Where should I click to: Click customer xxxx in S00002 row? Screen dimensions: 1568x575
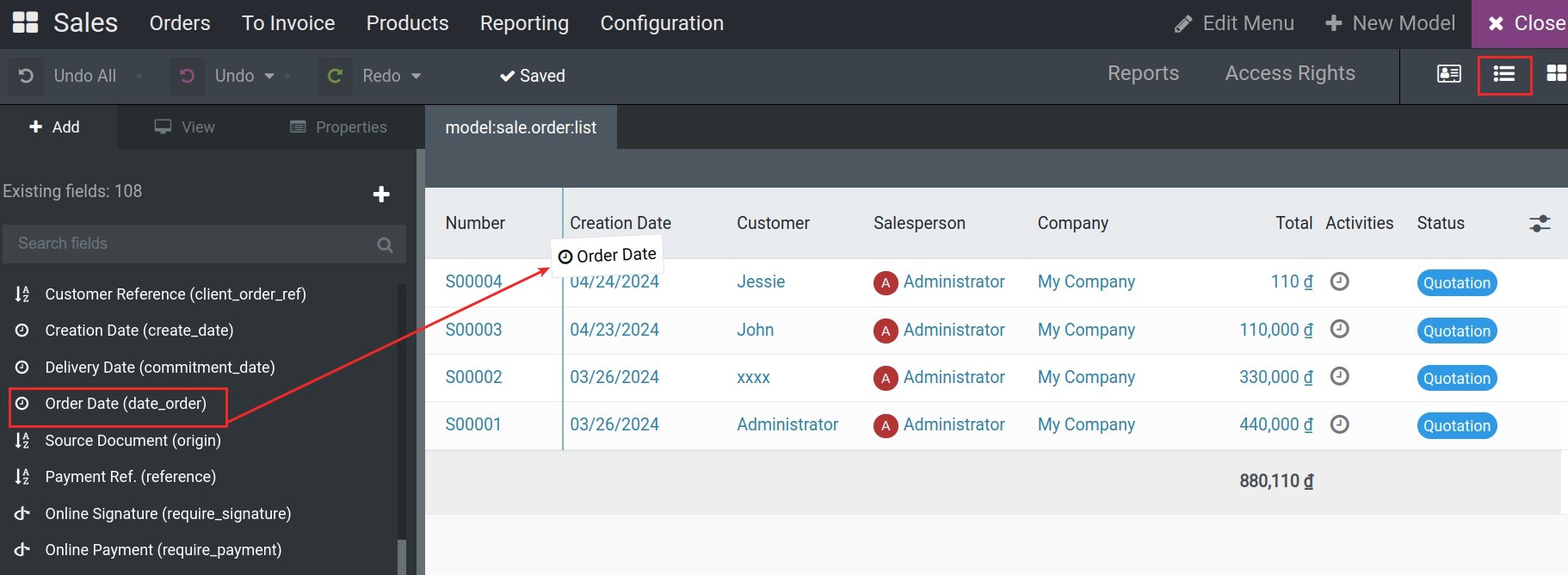click(753, 377)
